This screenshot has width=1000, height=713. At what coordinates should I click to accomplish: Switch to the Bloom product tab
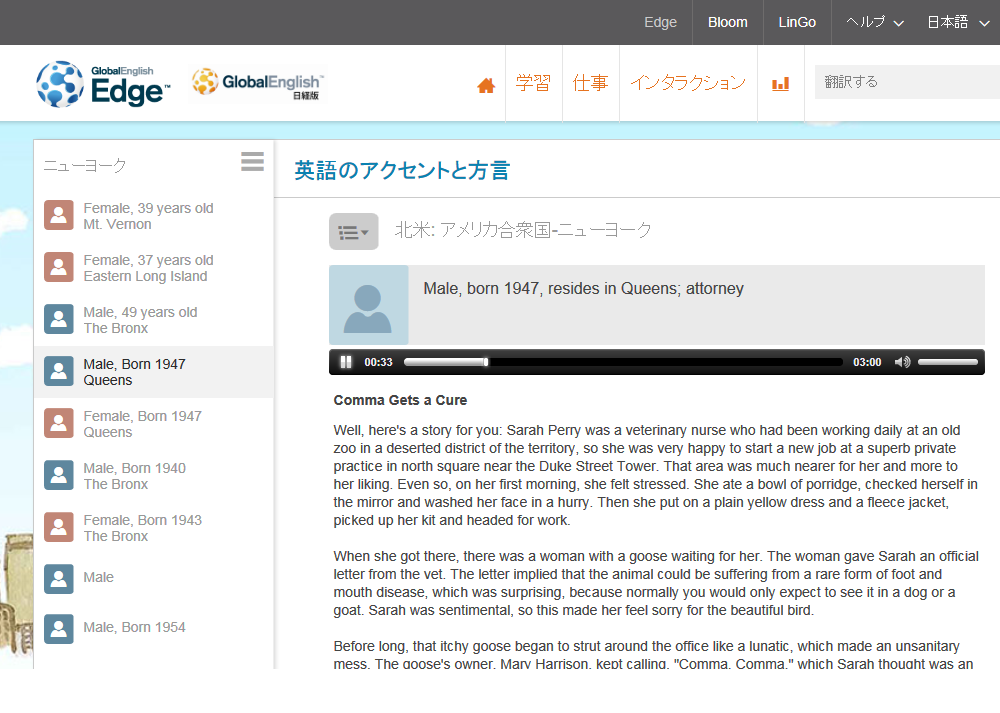click(x=728, y=22)
